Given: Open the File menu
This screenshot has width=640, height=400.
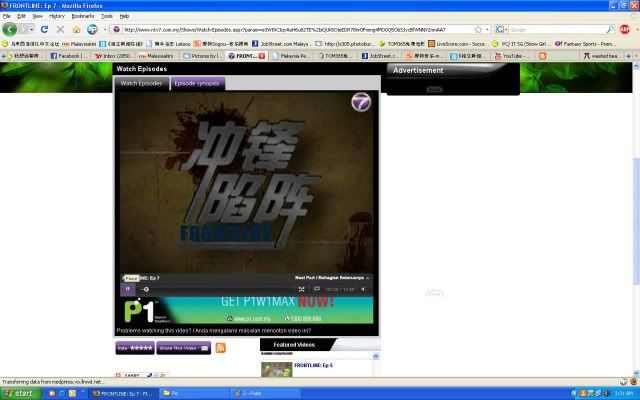Looking at the screenshot, I should tap(7, 16).
